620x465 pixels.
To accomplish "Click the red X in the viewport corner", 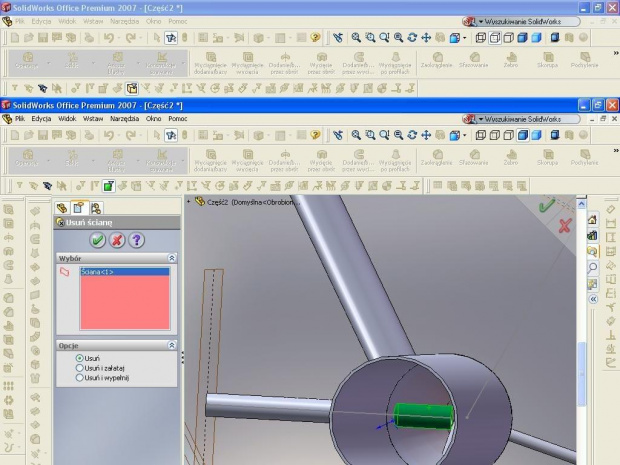I will (x=565, y=225).
